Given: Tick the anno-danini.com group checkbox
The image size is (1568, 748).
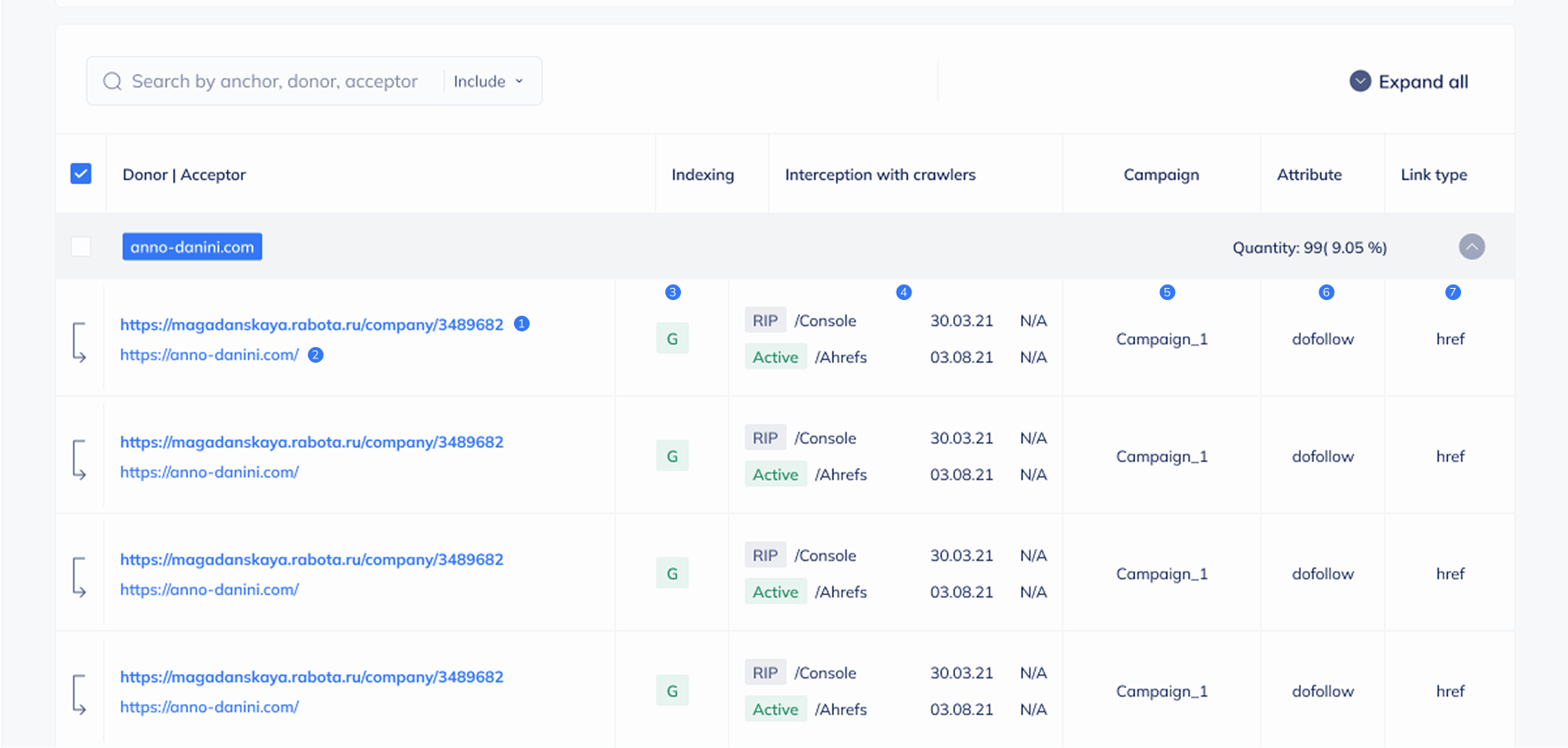Looking at the screenshot, I should (x=81, y=247).
